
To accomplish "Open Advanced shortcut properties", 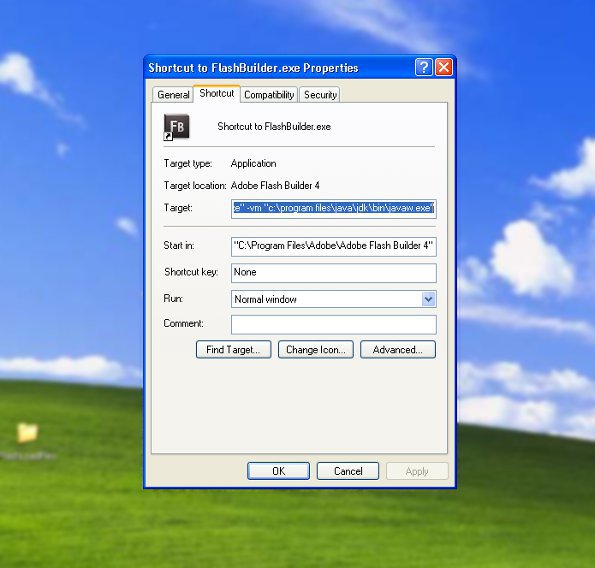I will coord(398,349).
